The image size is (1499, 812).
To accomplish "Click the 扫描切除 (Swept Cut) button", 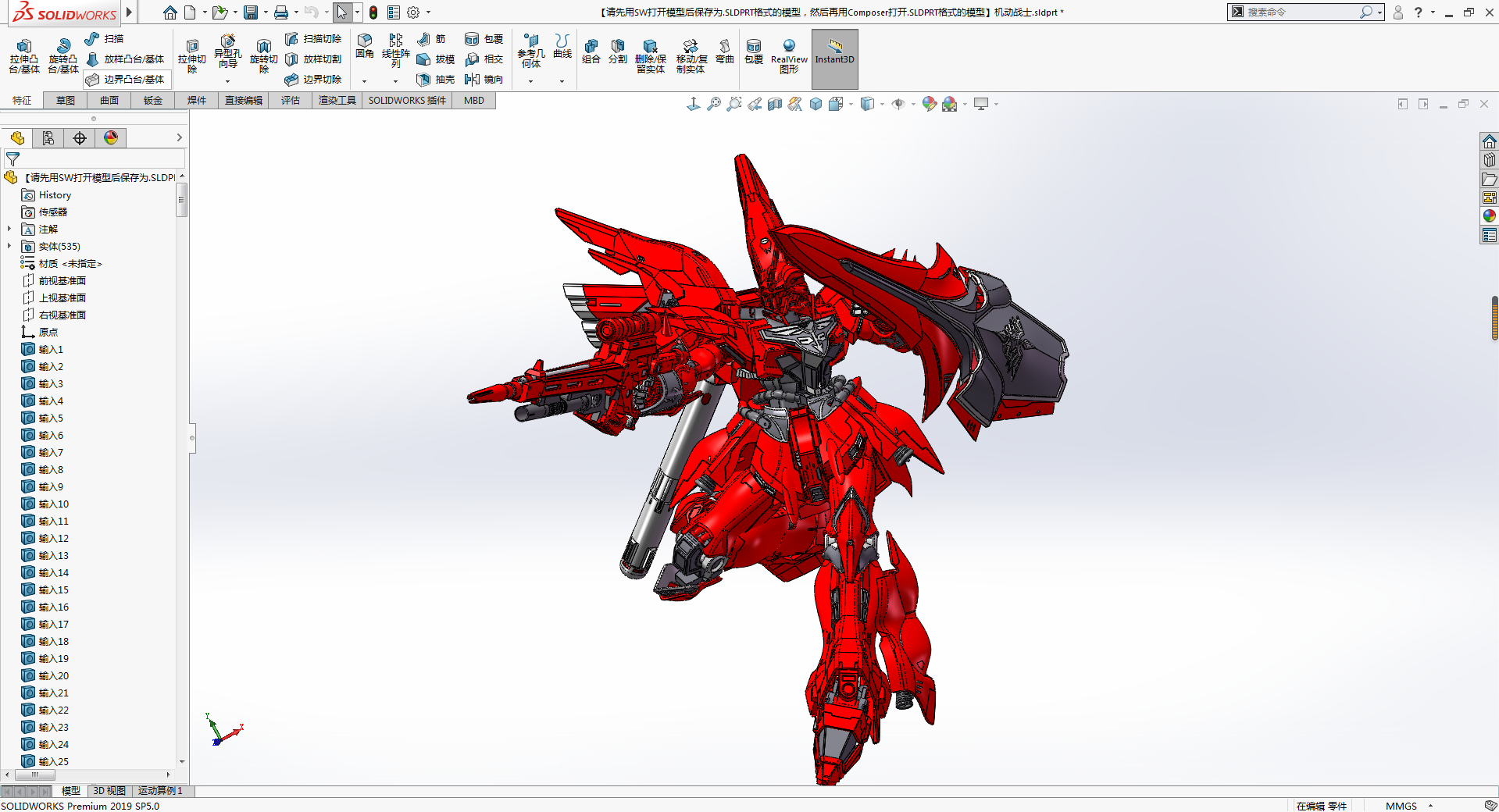I will (312, 39).
